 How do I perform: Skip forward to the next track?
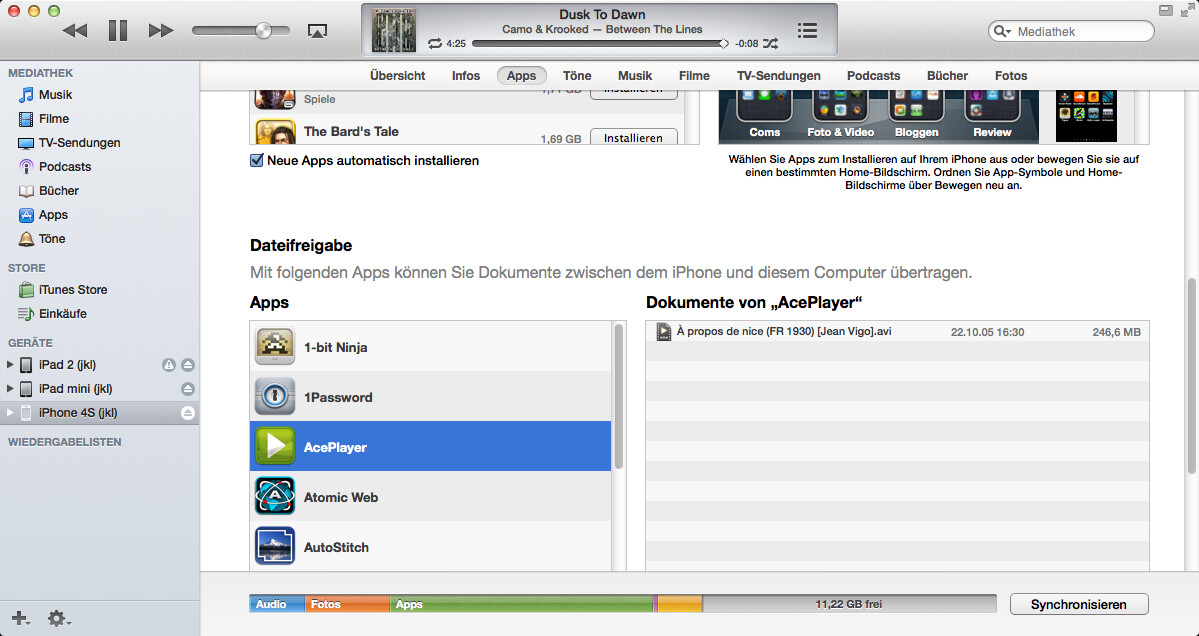tap(161, 31)
